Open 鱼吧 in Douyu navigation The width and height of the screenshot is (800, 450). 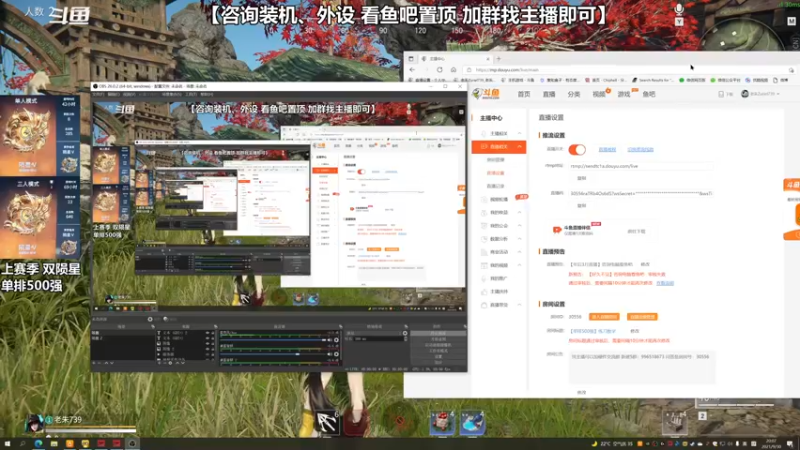click(x=649, y=94)
